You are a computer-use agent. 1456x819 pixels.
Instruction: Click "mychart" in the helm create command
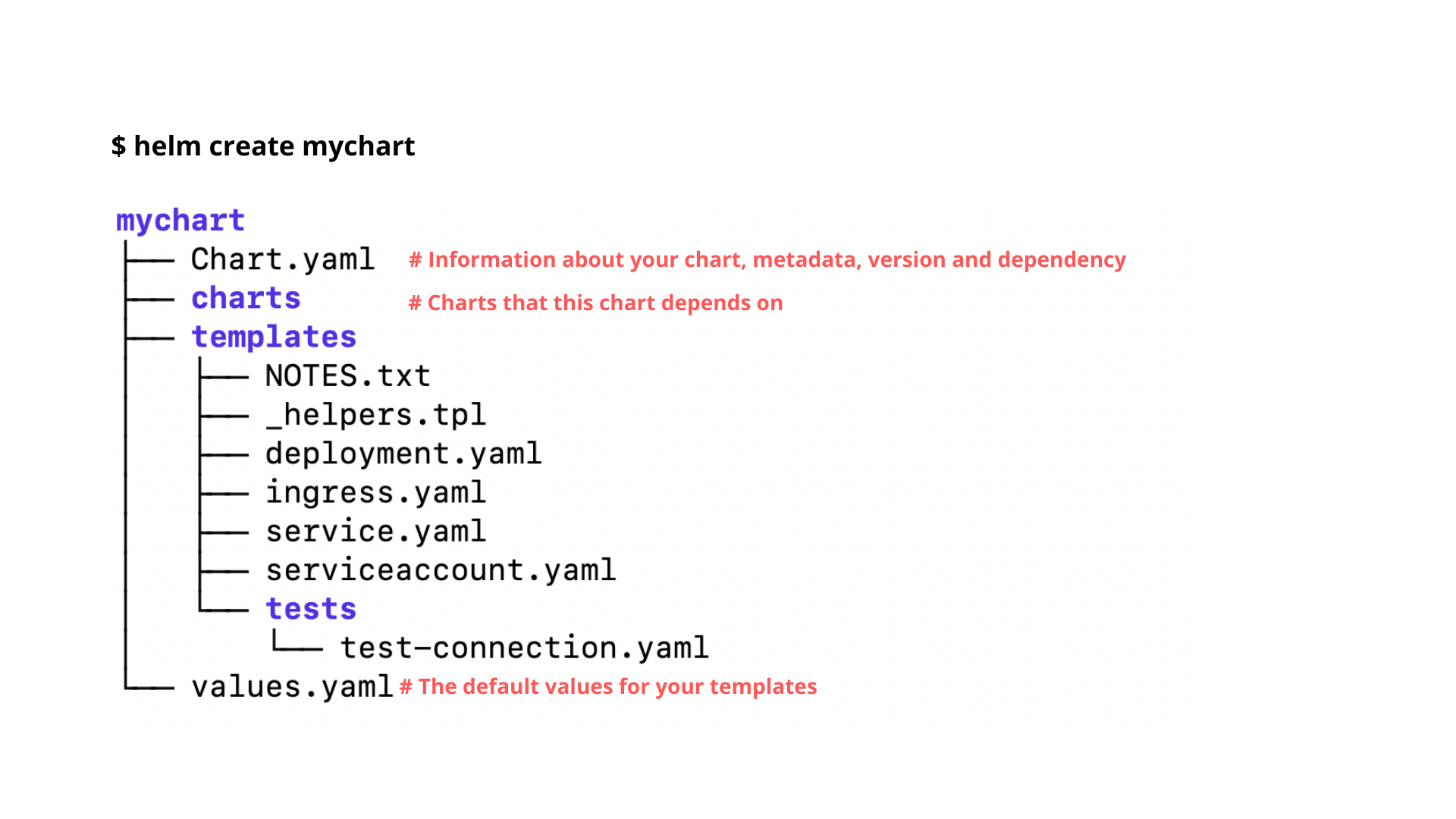pos(358,146)
